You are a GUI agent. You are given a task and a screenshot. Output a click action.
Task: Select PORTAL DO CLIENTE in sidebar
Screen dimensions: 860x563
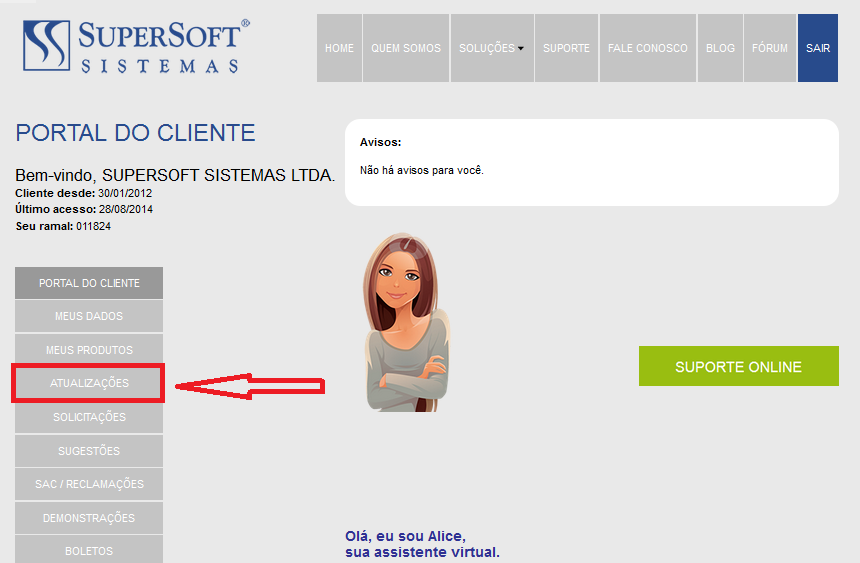click(89, 283)
